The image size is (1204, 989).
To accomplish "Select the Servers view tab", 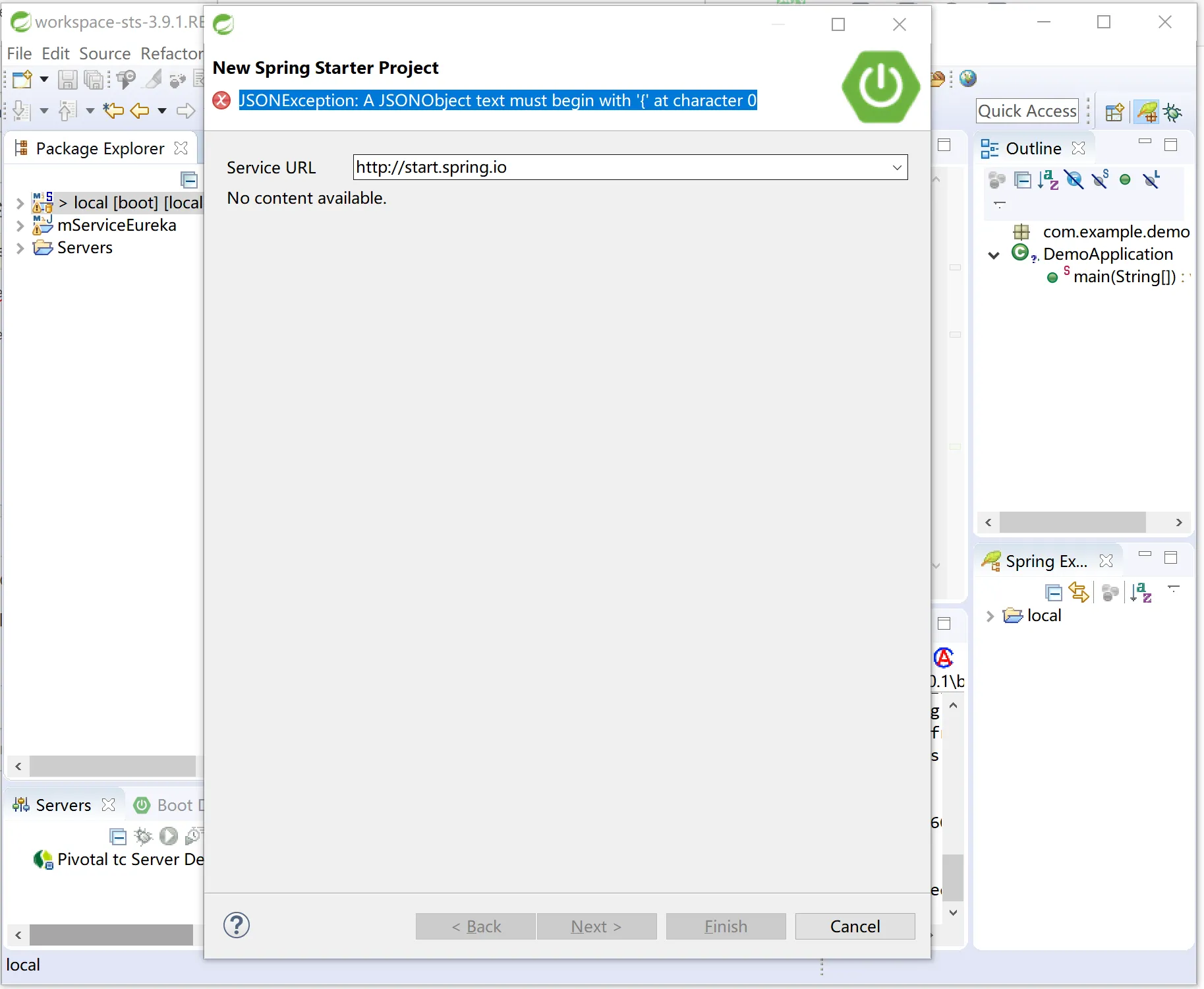I will tap(63, 805).
